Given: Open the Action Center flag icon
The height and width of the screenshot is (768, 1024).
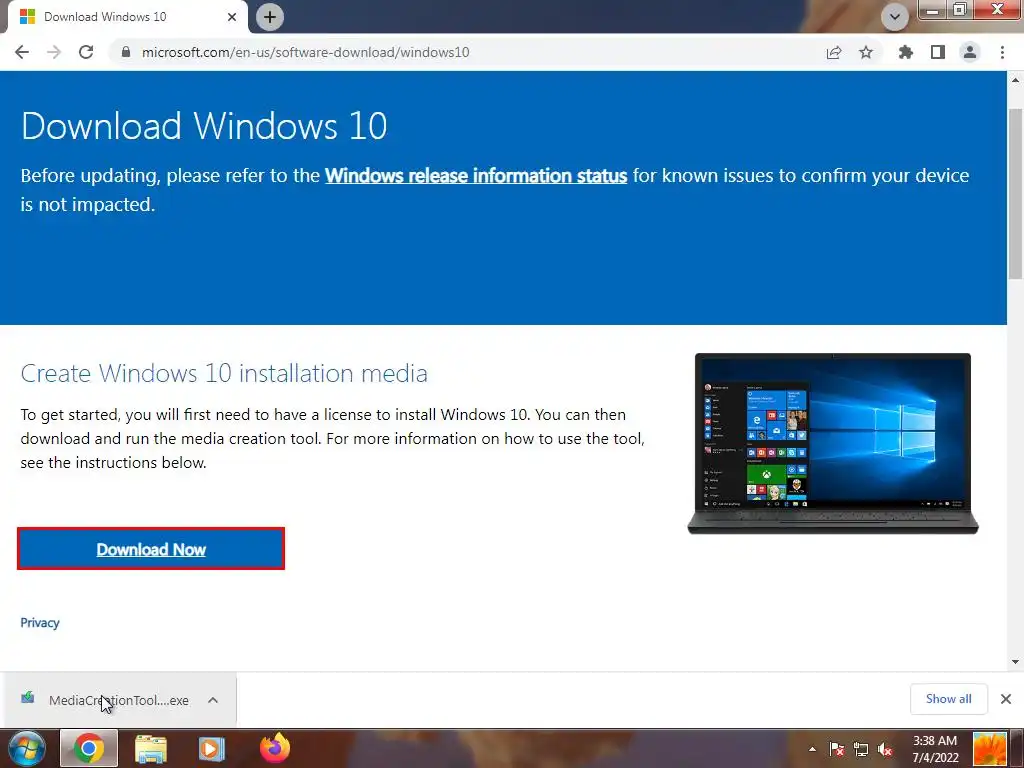Looking at the screenshot, I should tap(837, 749).
